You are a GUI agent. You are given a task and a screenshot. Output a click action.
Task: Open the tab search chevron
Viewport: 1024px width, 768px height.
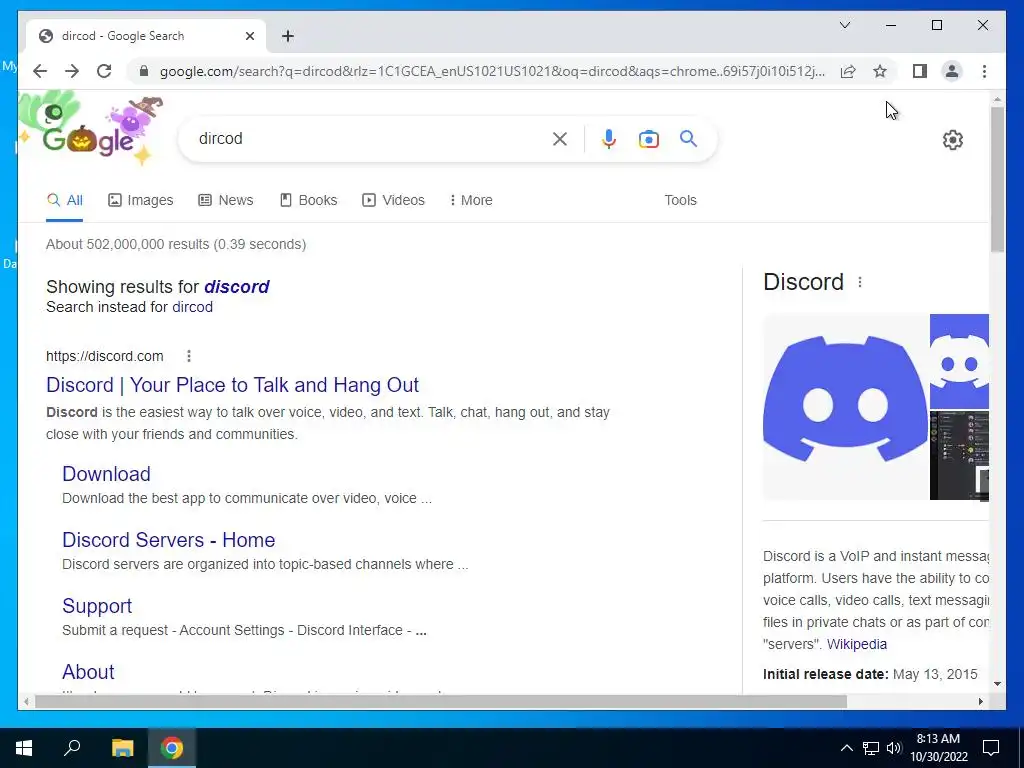pyautogui.click(x=844, y=25)
